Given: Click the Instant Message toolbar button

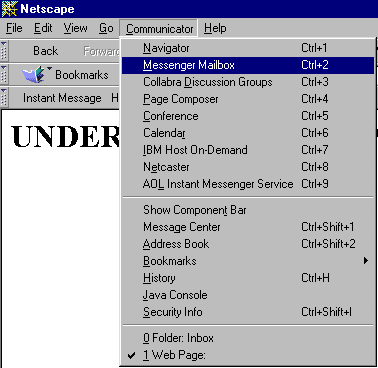Looking at the screenshot, I should [x=62, y=98].
